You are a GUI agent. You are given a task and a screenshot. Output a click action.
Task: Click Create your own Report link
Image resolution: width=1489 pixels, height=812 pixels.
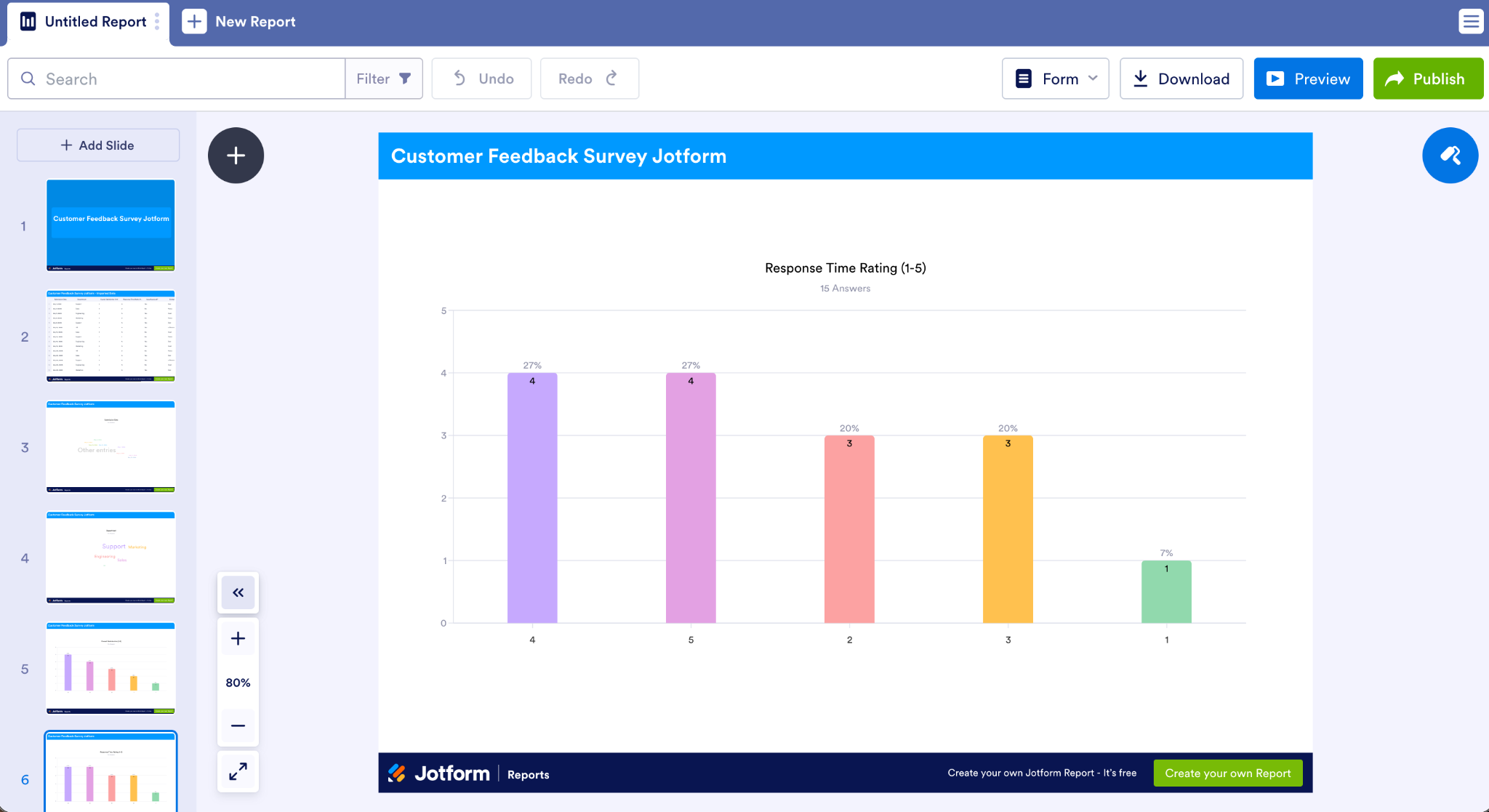[1227, 773]
